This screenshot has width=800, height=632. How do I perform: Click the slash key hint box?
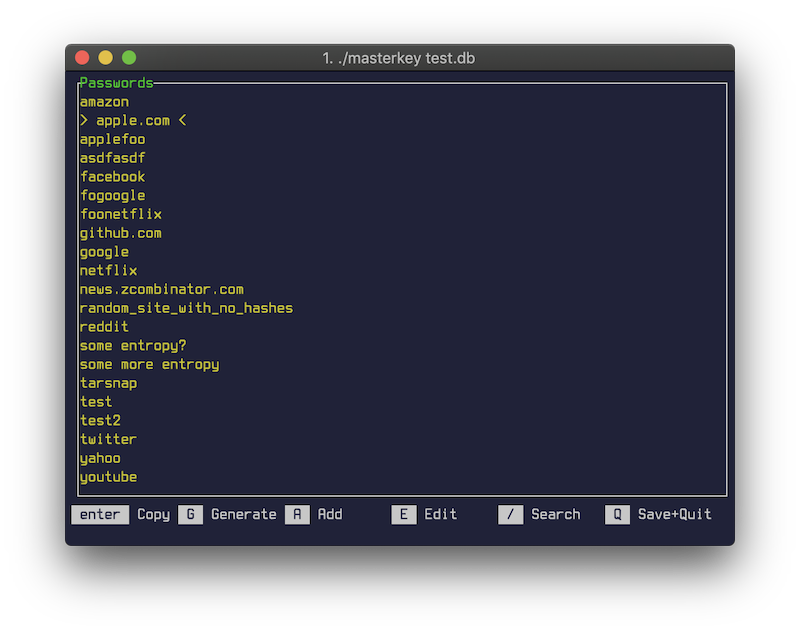tap(511, 514)
